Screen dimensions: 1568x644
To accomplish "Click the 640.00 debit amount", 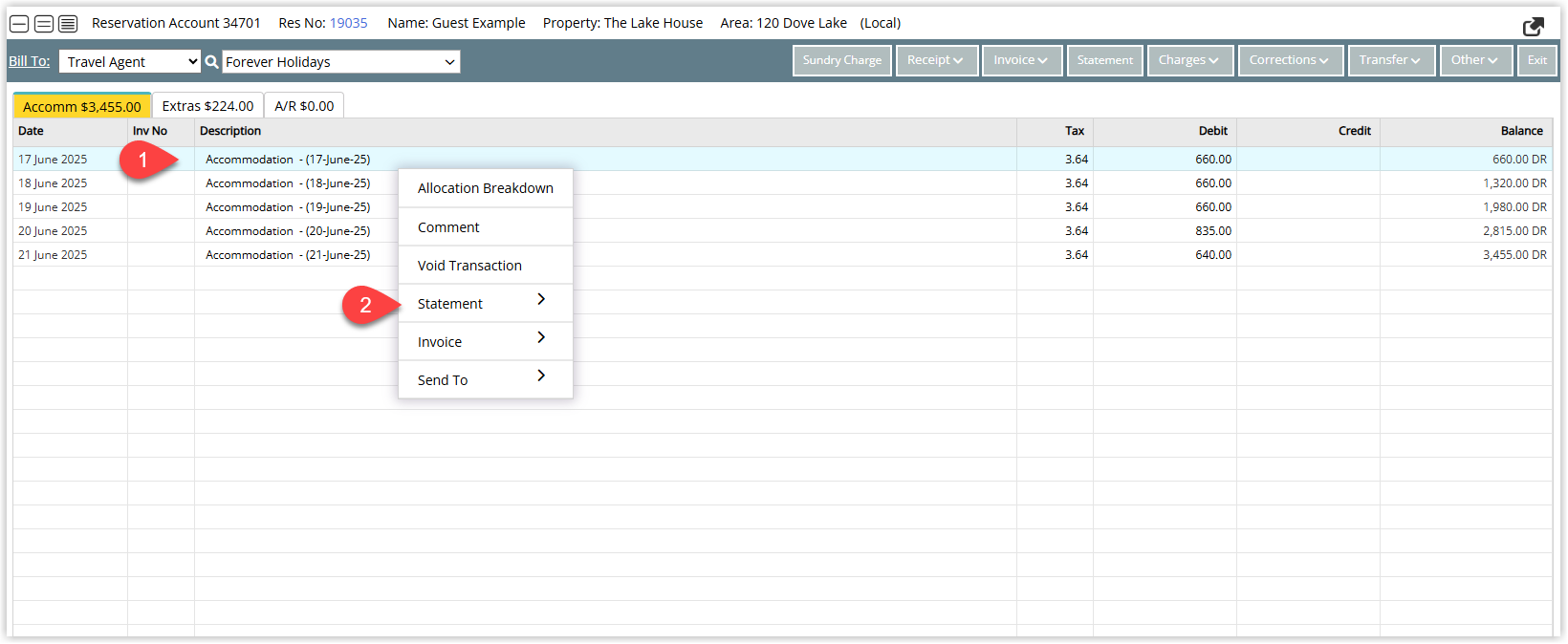I will pos(1213,255).
